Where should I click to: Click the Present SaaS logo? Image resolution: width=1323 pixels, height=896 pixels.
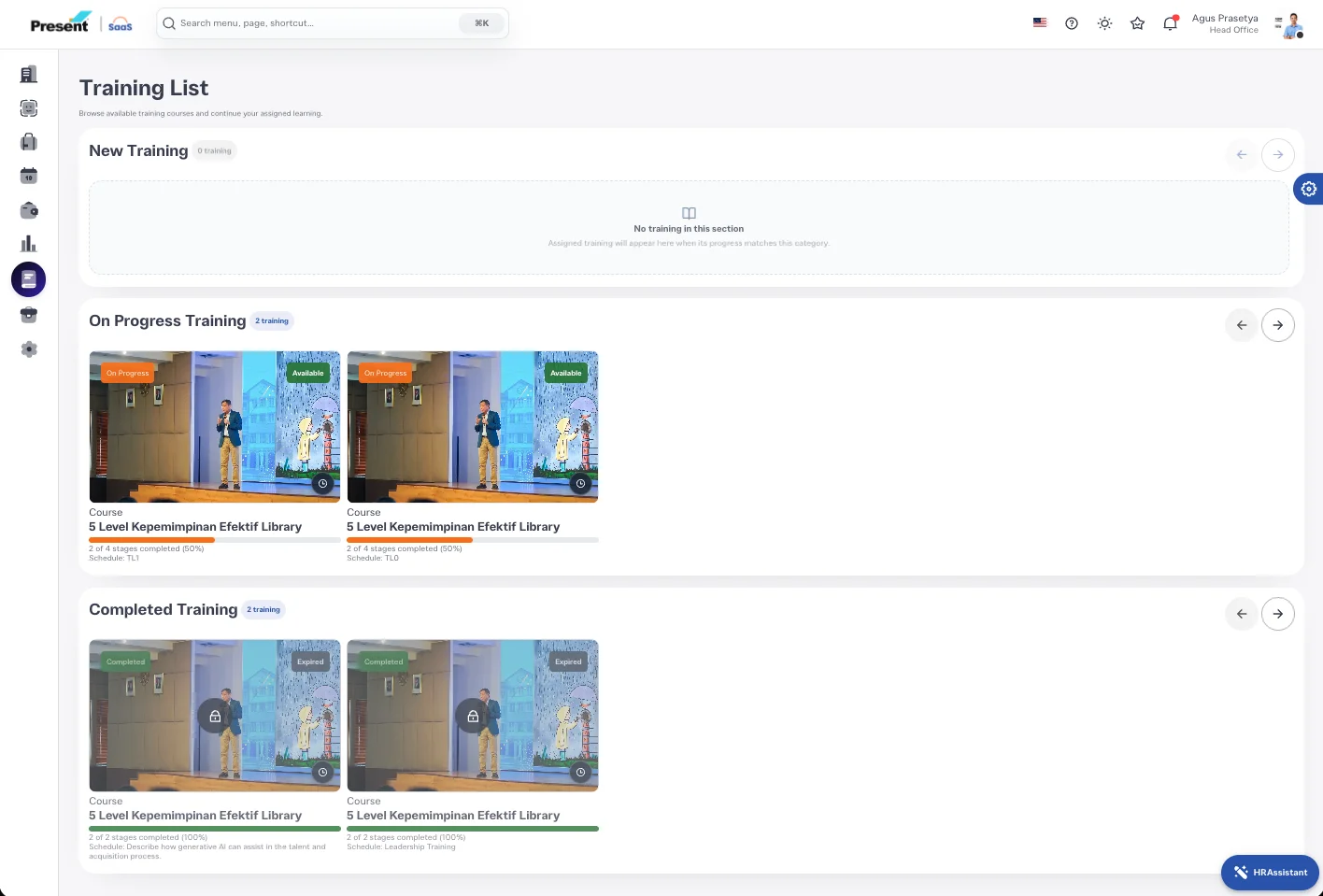coord(81,22)
